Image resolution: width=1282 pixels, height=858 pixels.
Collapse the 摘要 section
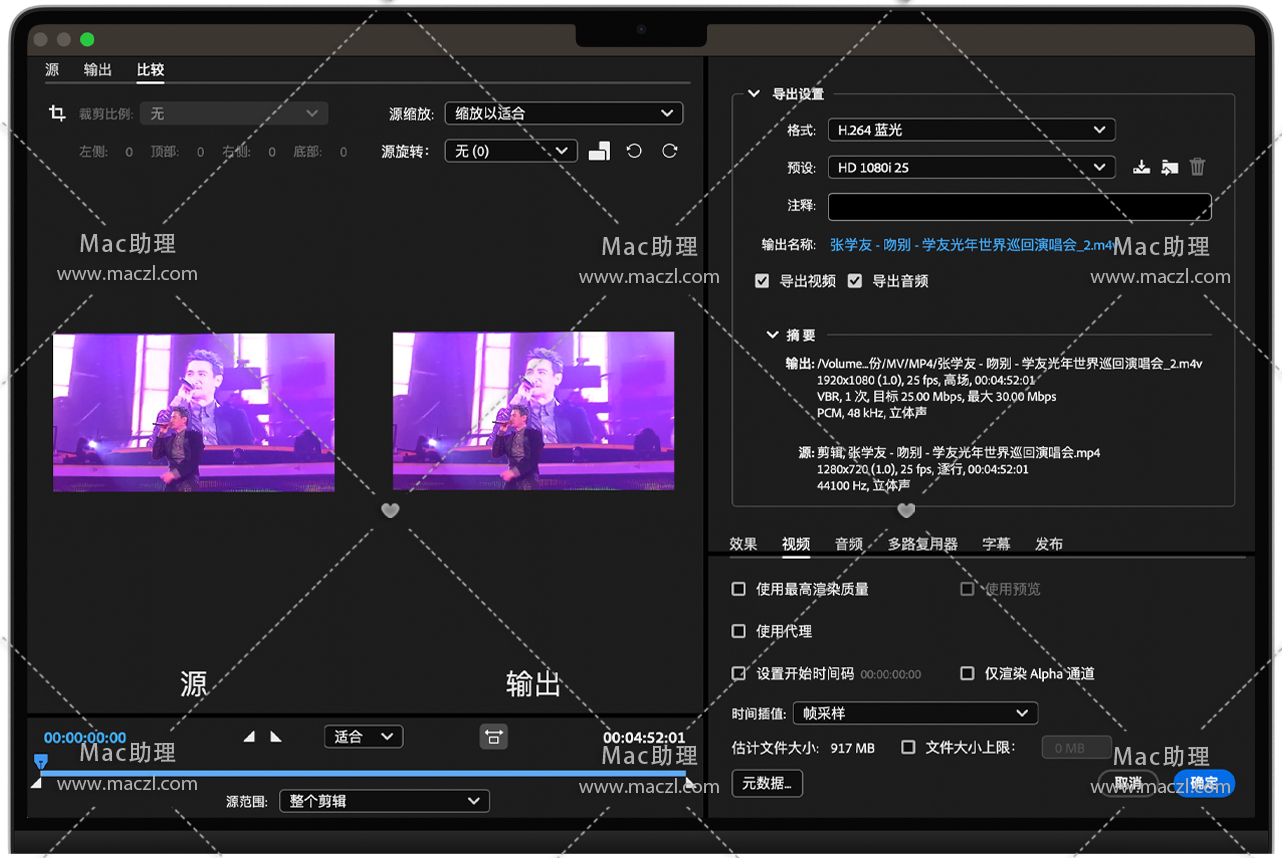click(x=773, y=335)
